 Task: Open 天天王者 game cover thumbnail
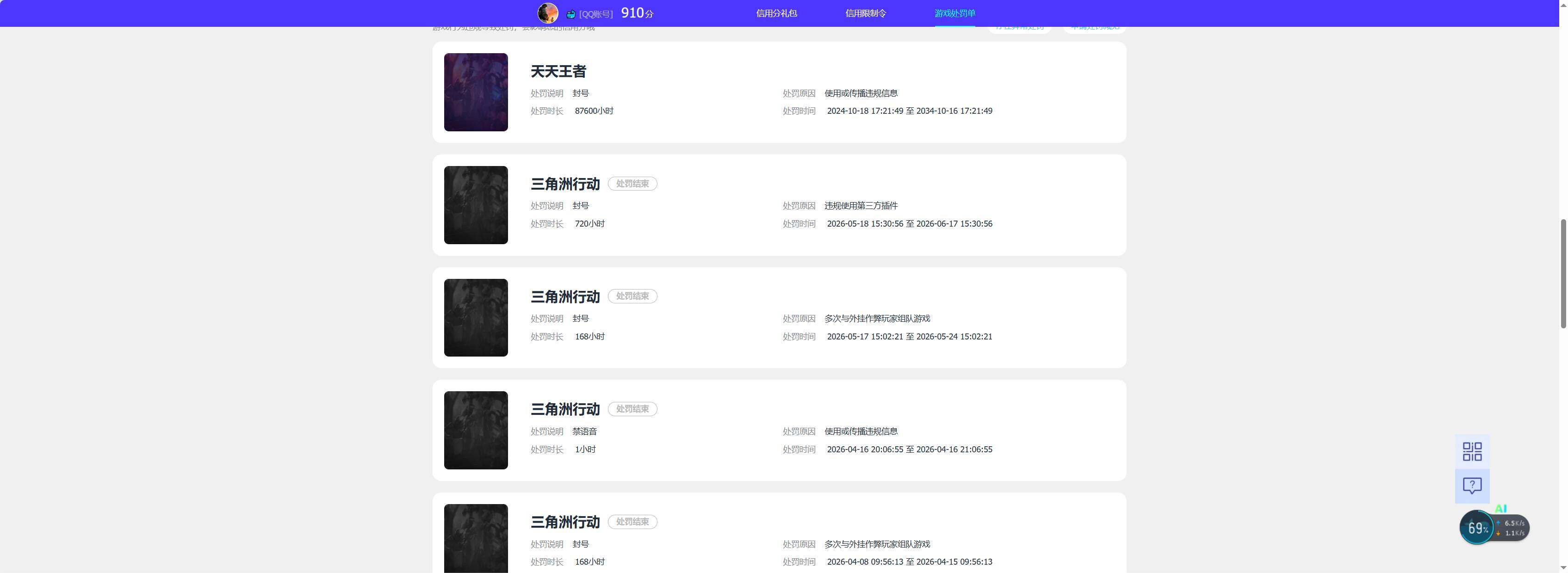tap(475, 92)
